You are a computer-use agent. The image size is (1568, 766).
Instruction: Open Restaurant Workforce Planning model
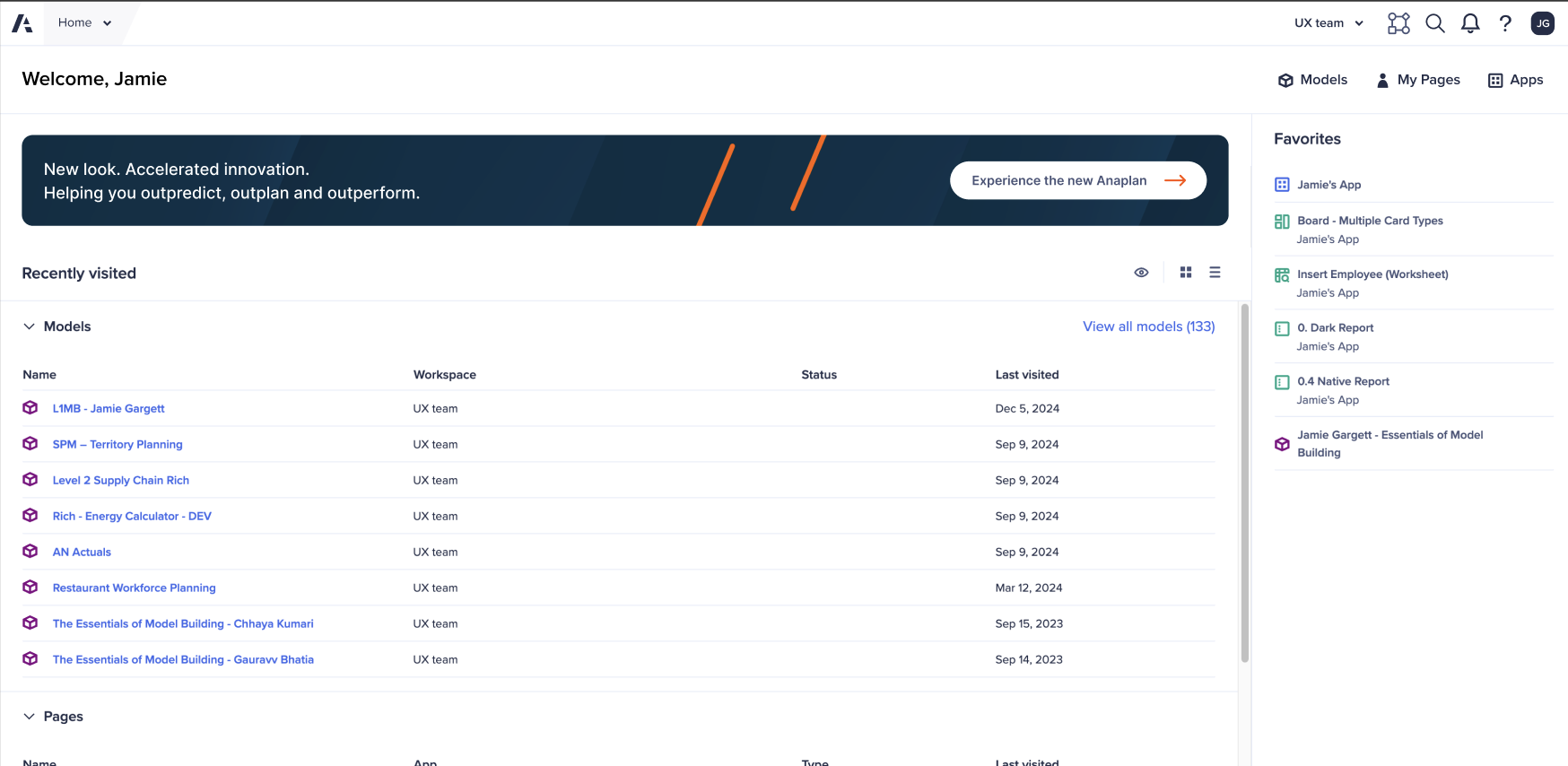tap(135, 588)
